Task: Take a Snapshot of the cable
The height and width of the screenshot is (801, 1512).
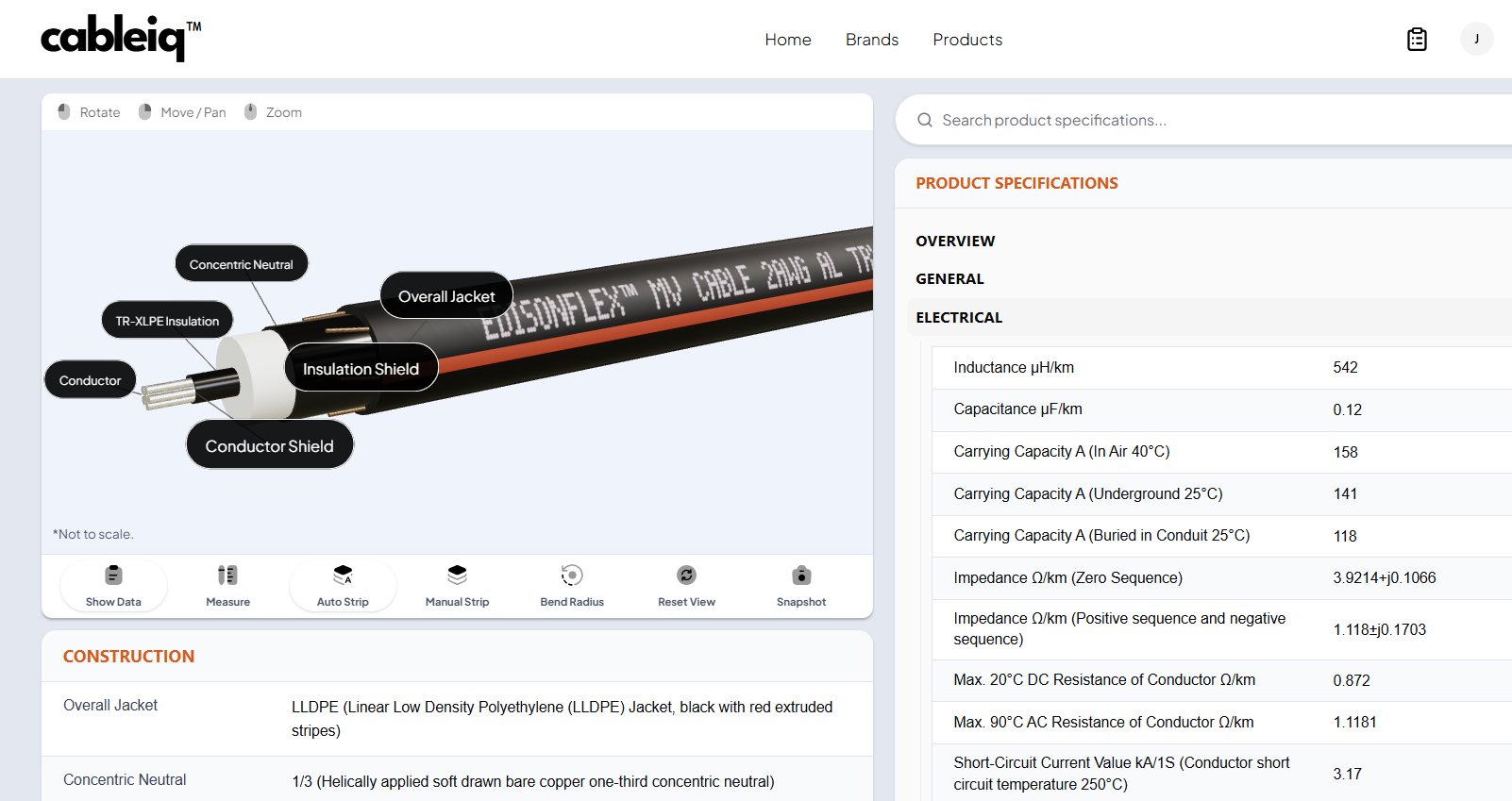Action: 801,586
